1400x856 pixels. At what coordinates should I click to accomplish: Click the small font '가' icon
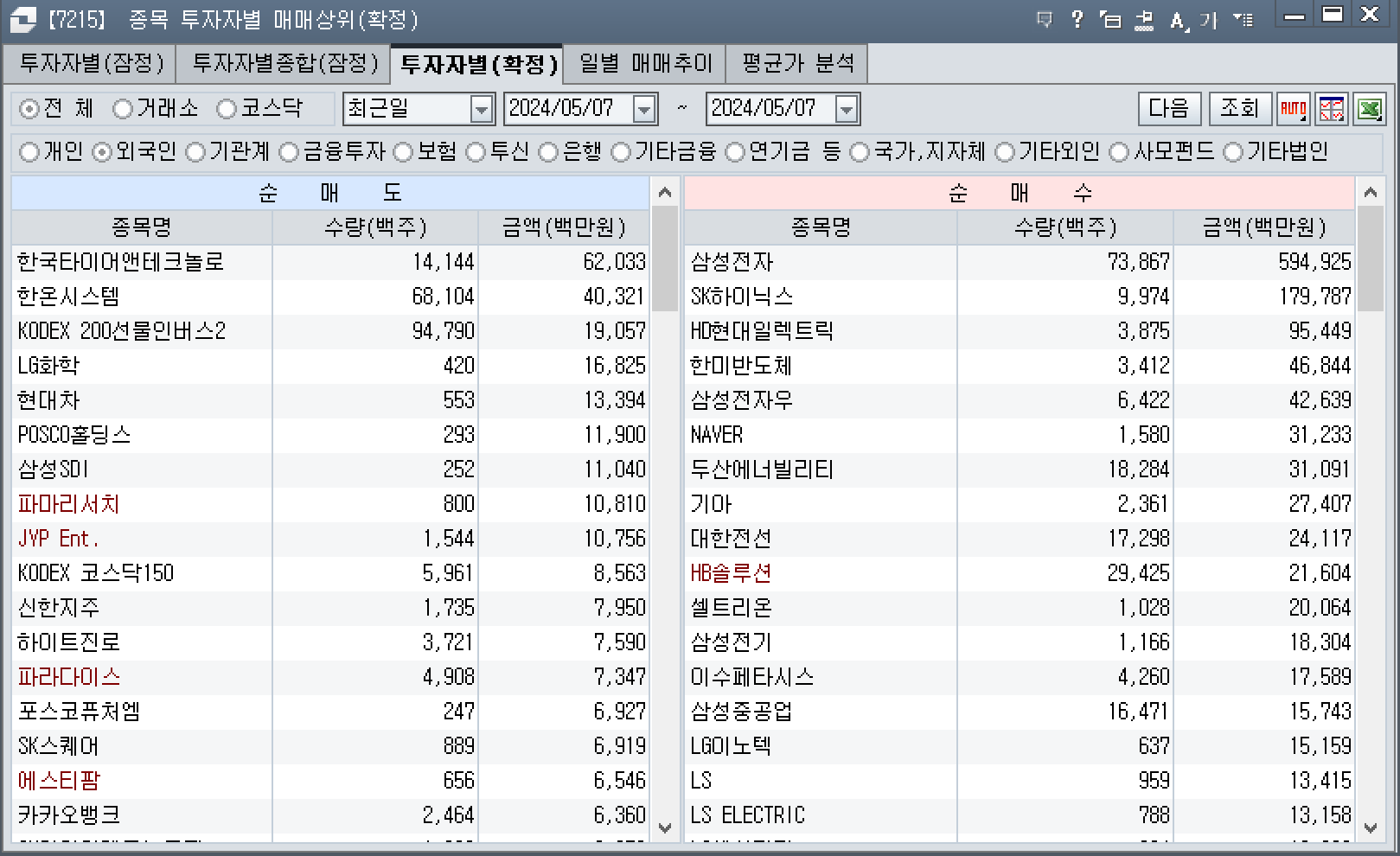pyautogui.click(x=1208, y=20)
